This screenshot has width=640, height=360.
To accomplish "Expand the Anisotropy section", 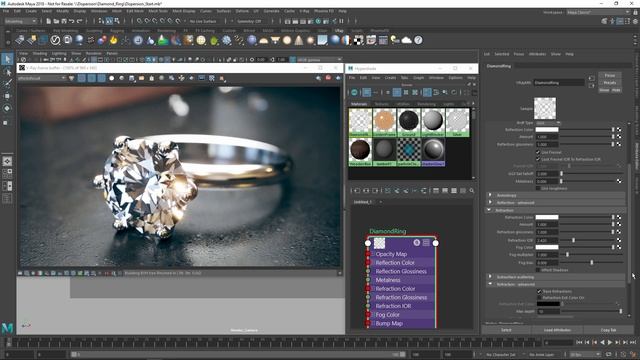I will pyautogui.click(x=556, y=196).
